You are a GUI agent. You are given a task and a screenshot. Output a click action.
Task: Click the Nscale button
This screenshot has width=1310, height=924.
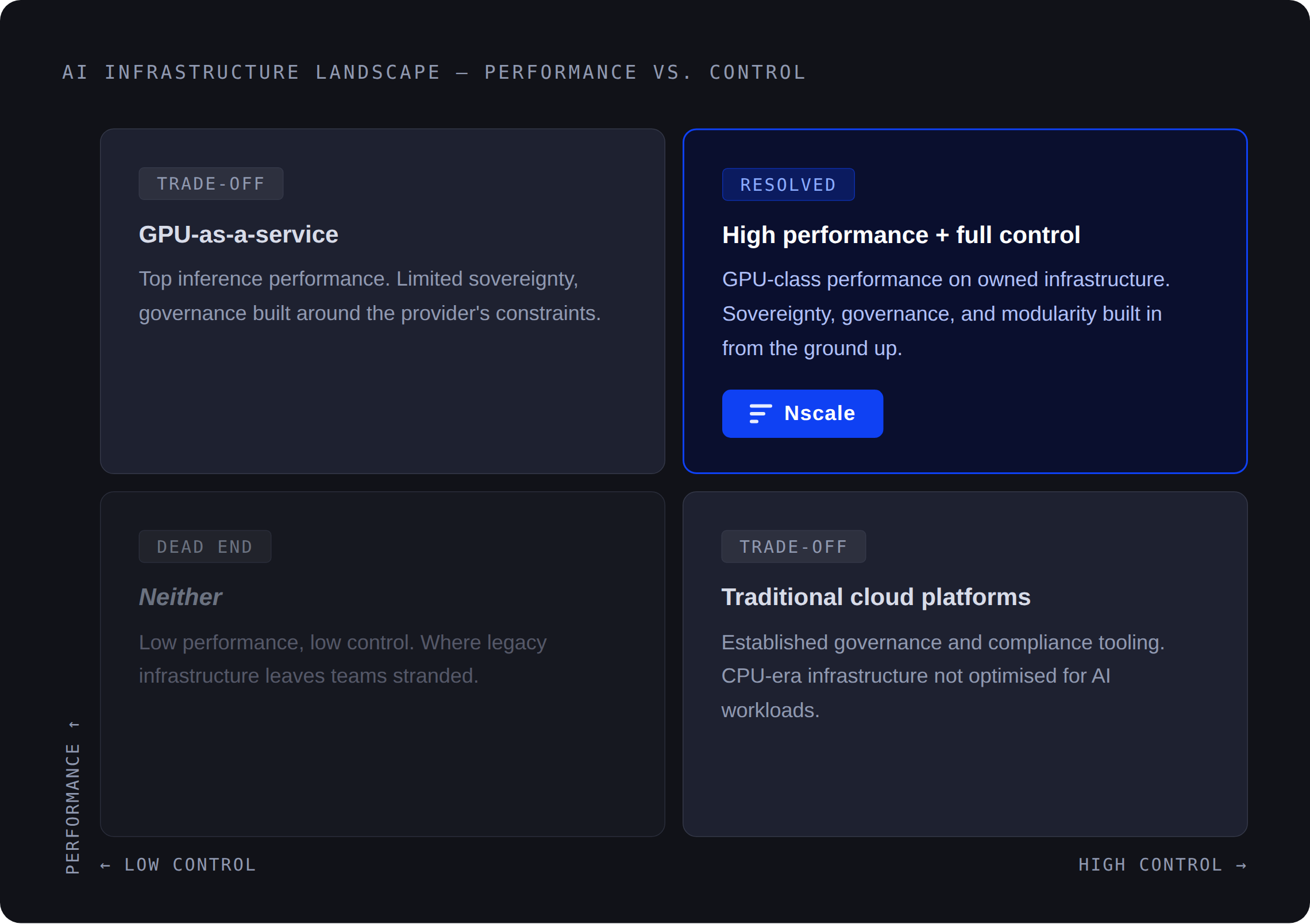pos(819,414)
